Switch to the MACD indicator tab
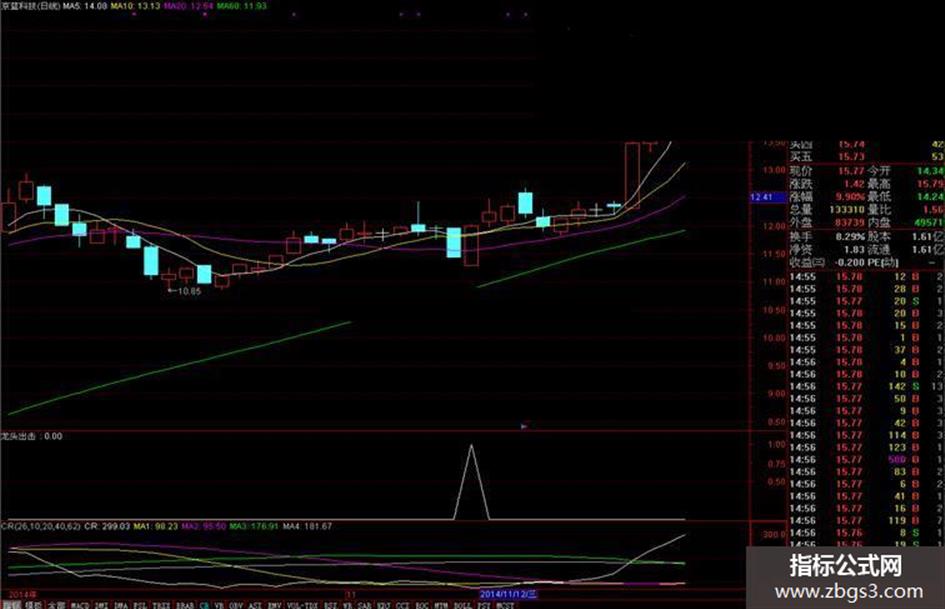Screen dimensions: 945x609 [80, 605]
